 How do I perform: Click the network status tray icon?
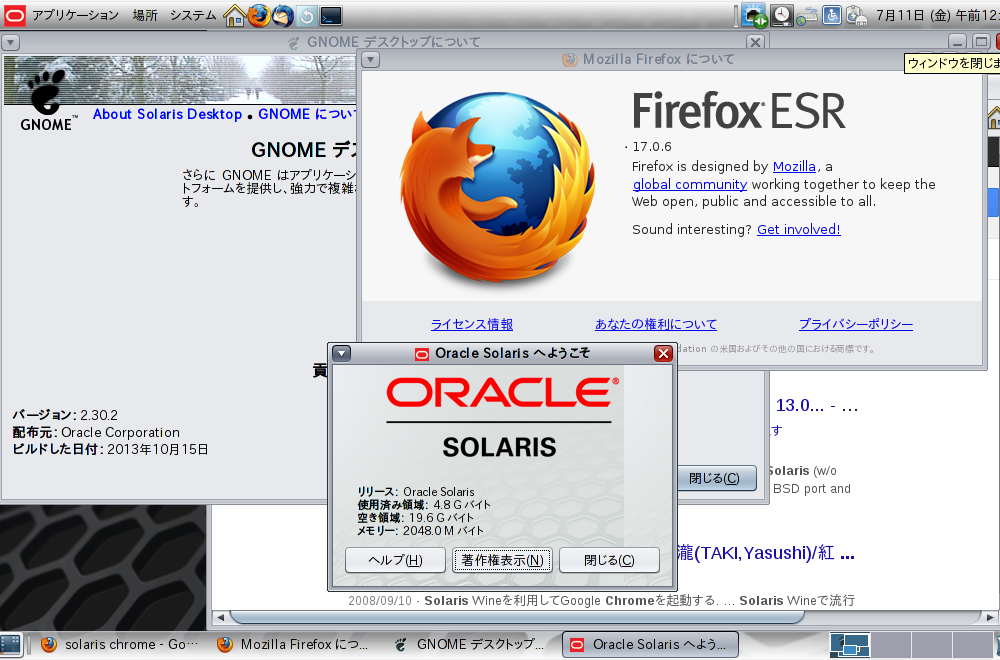click(754, 15)
